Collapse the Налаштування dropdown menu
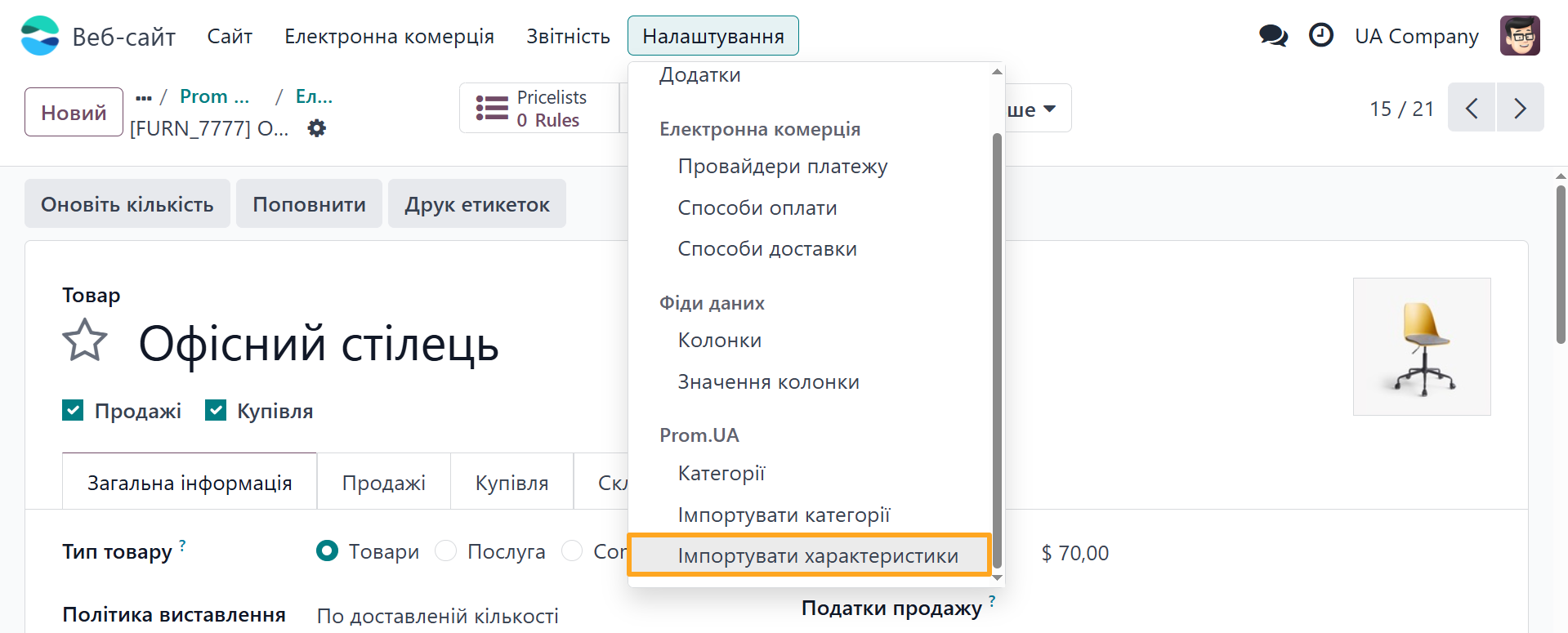Image resolution: width=1568 pixels, height=633 pixels. pyautogui.click(x=713, y=36)
